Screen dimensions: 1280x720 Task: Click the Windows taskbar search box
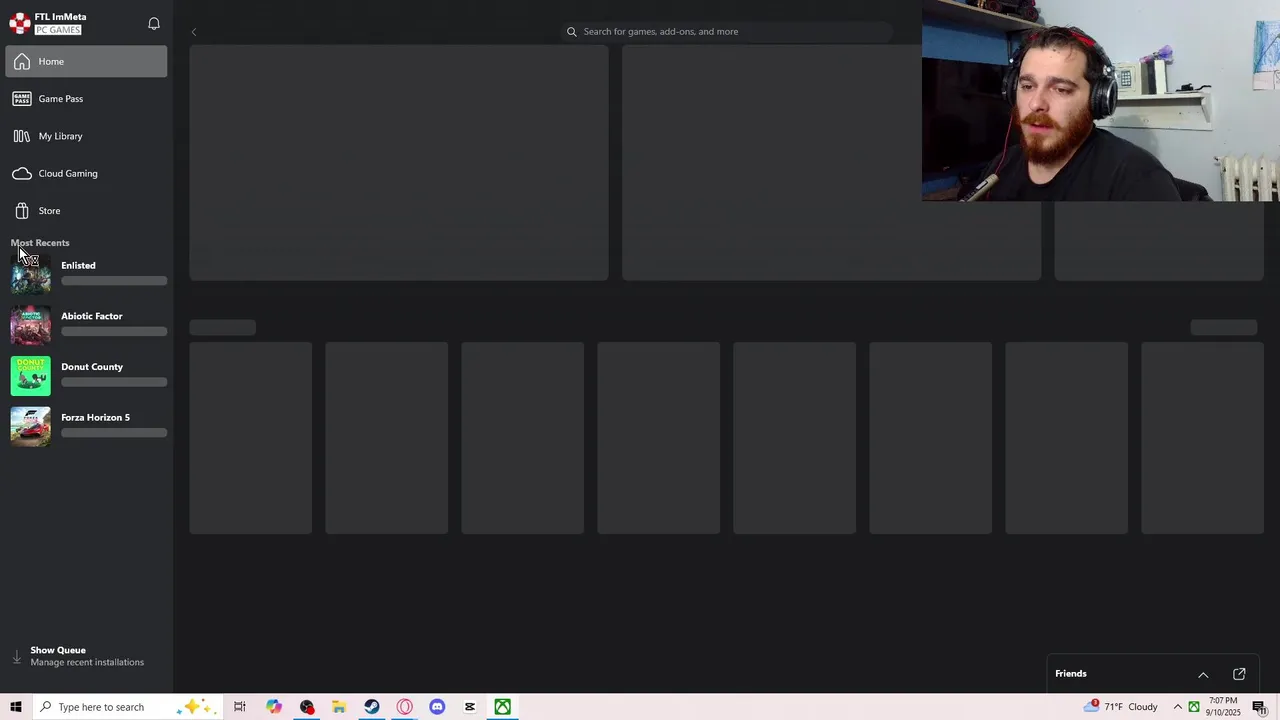(x=126, y=707)
